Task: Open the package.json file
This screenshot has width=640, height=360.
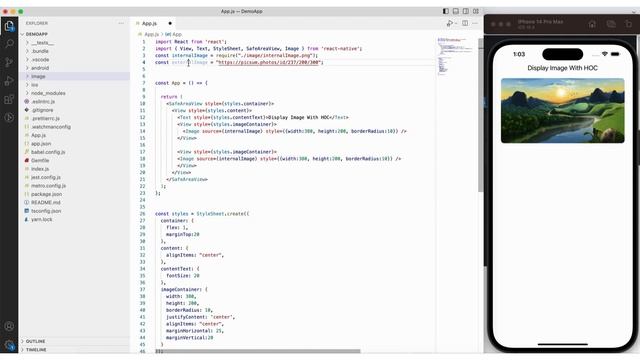Action: tap(47, 194)
